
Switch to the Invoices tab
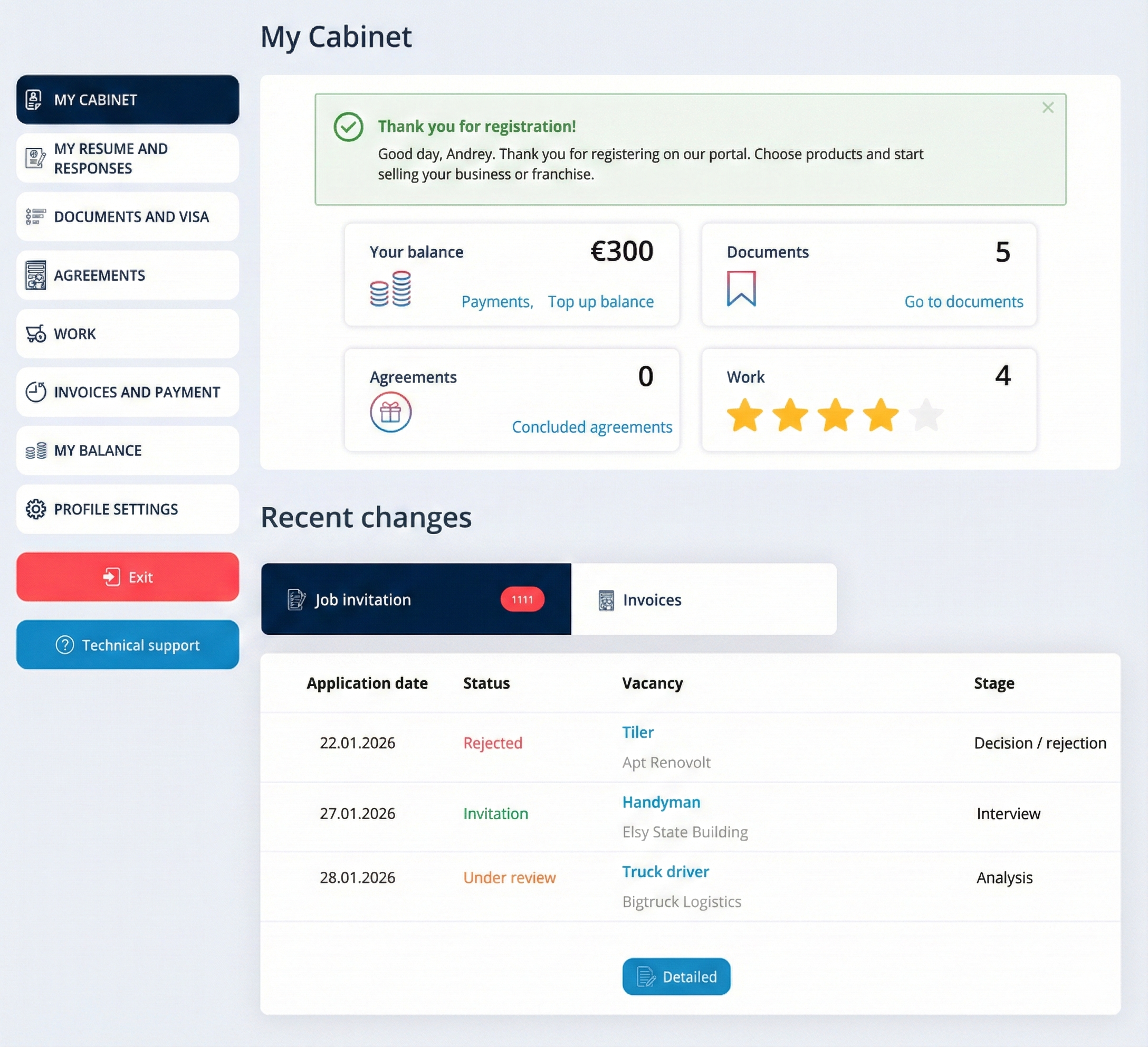click(652, 599)
